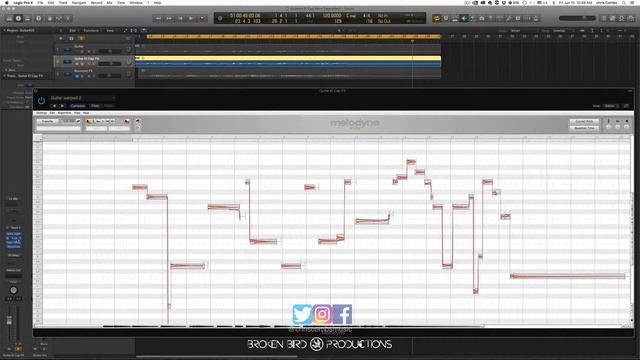Click the red record button

click(202, 18)
